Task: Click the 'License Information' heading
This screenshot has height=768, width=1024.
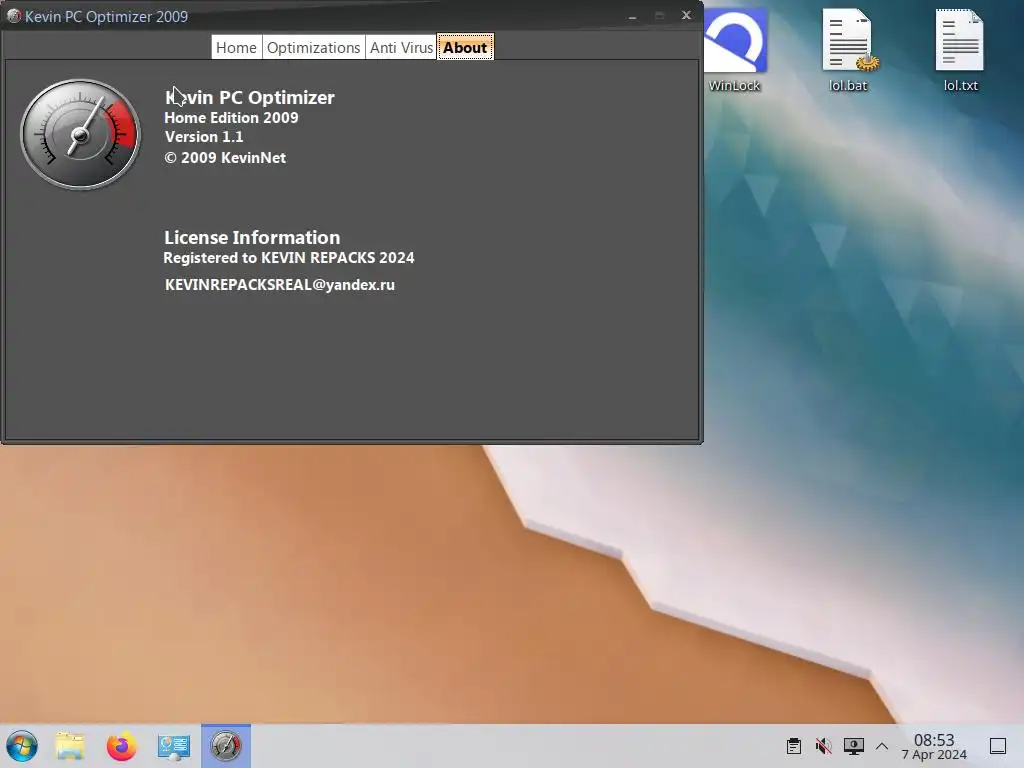Action: (252, 237)
